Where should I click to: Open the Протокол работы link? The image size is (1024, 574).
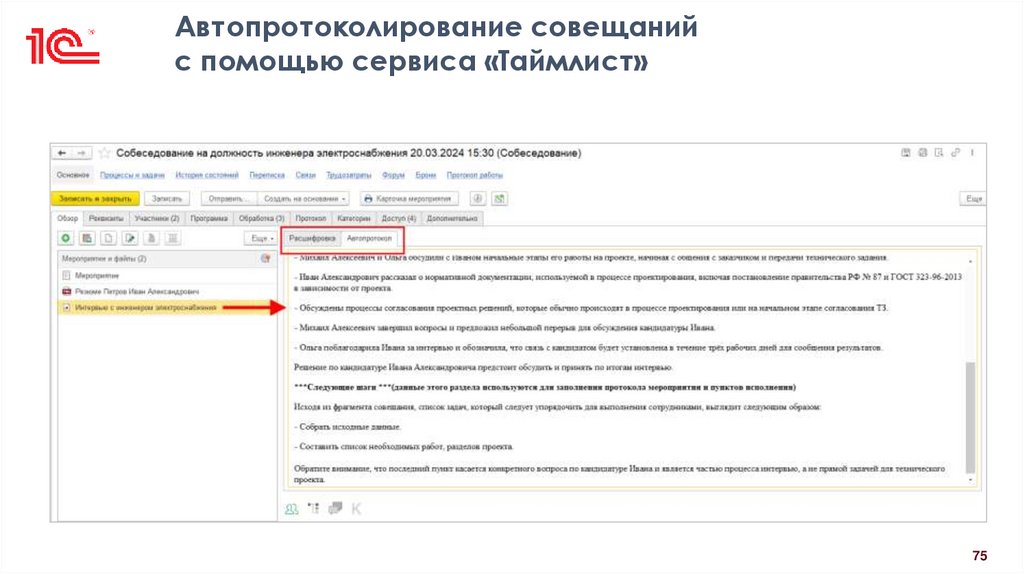tap(475, 175)
